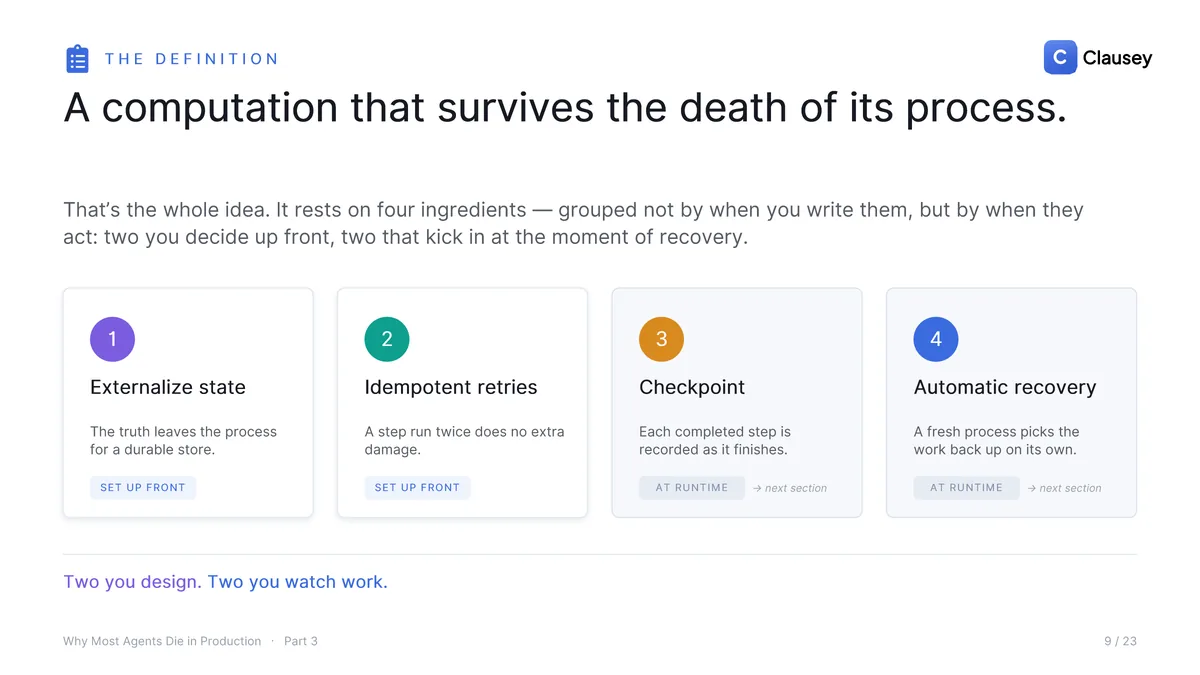Click the blue number 4 circle
1200x675 pixels.
pyautogui.click(x=936, y=339)
